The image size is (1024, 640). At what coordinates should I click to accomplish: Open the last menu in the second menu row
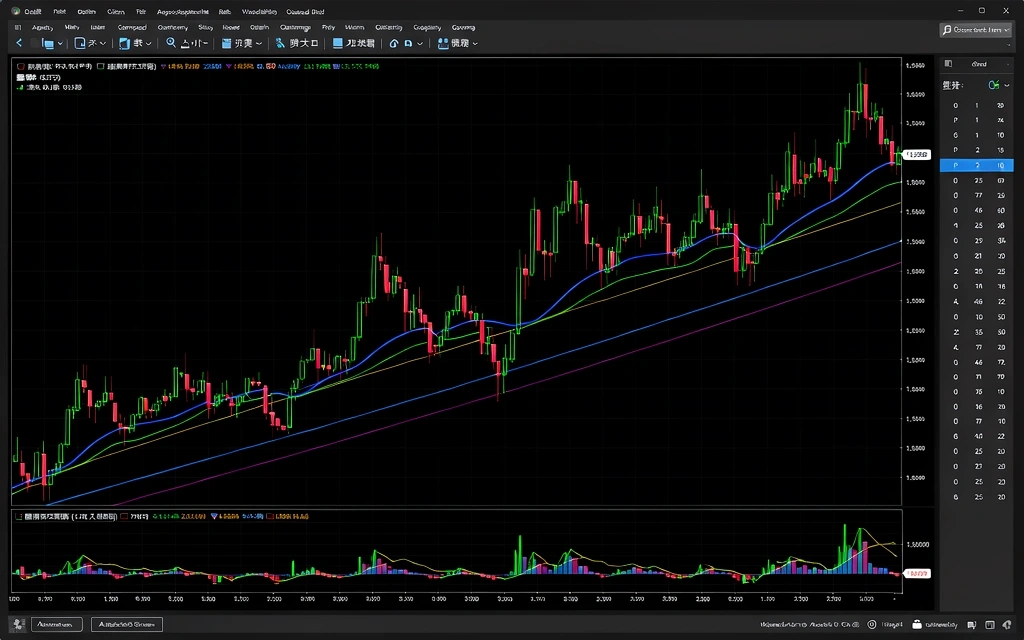(463, 28)
